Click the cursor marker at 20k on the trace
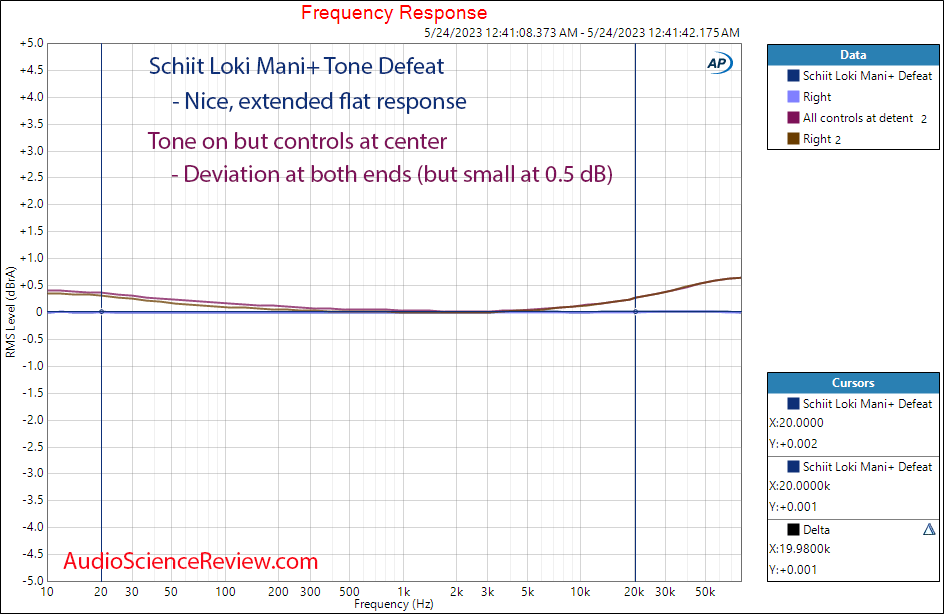 pos(635,312)
